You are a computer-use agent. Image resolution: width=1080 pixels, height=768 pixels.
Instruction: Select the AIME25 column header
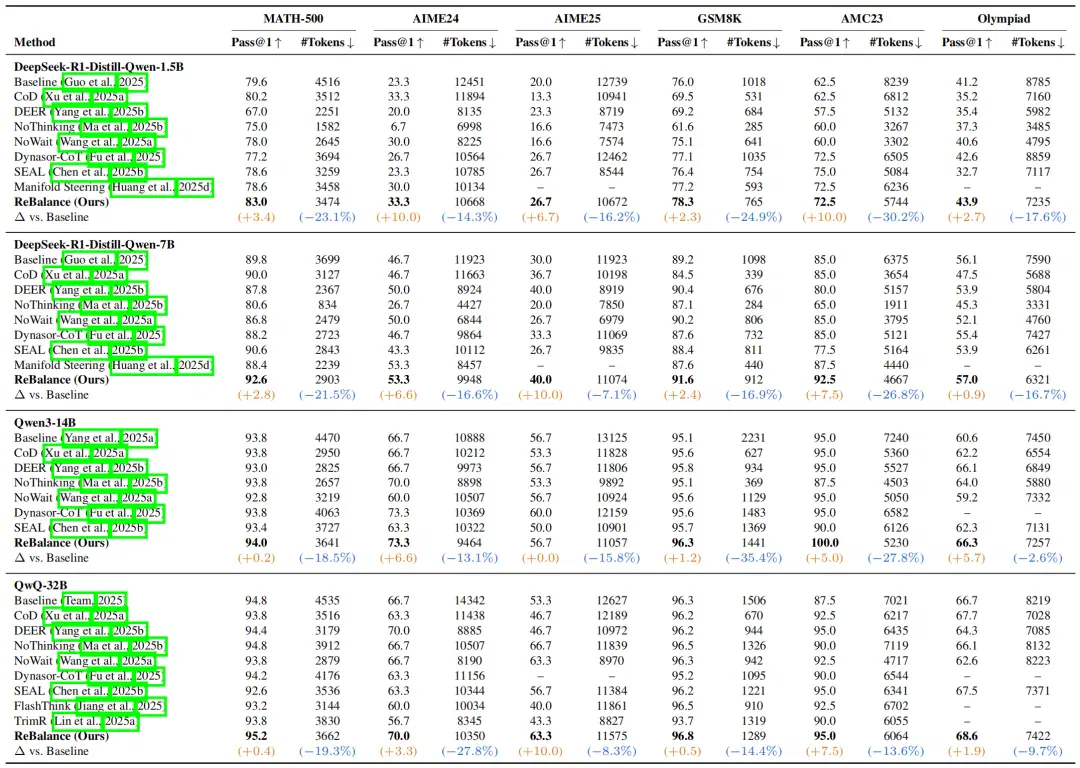[577, 19]
